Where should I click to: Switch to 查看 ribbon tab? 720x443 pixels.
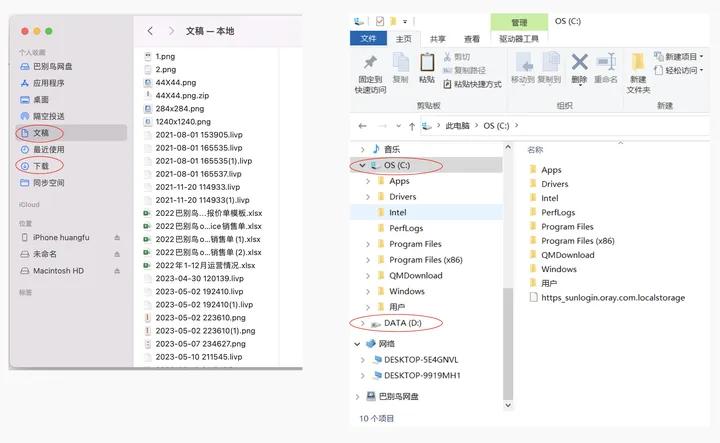click(472, 39)
